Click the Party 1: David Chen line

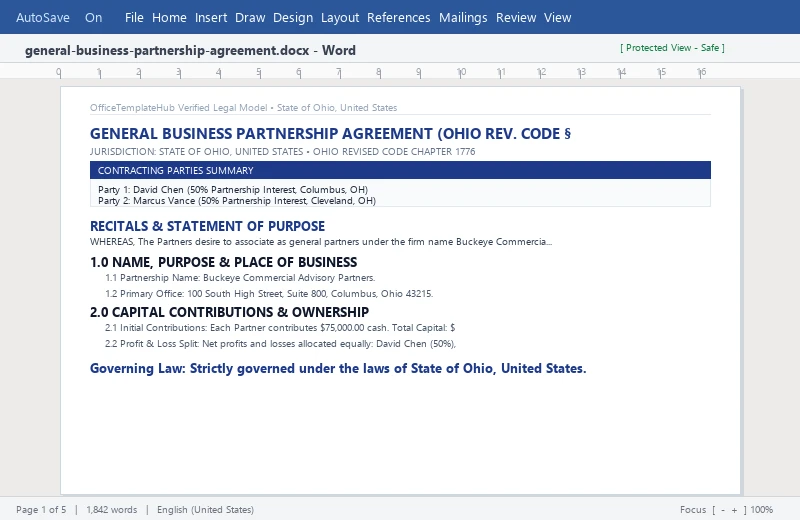point(233,189)
